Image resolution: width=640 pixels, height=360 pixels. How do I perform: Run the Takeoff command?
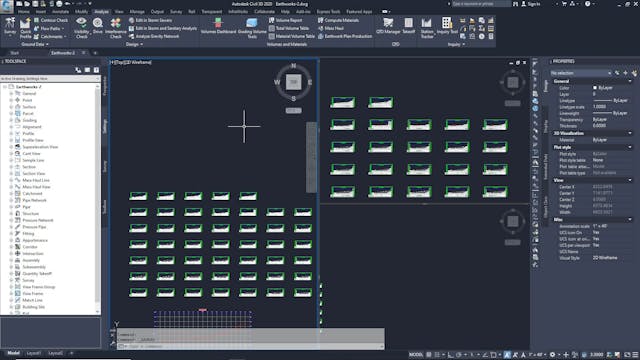[408, 25]
